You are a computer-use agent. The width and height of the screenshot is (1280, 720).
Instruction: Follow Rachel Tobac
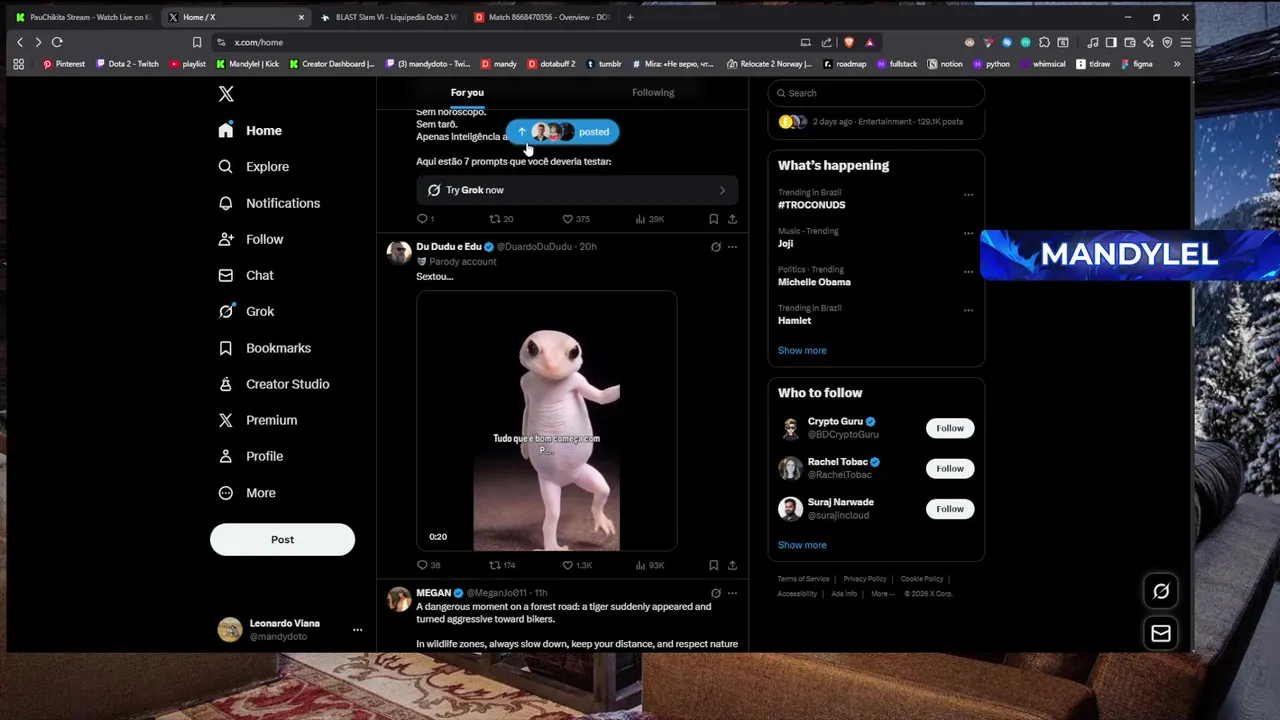(x=950, y=469)
